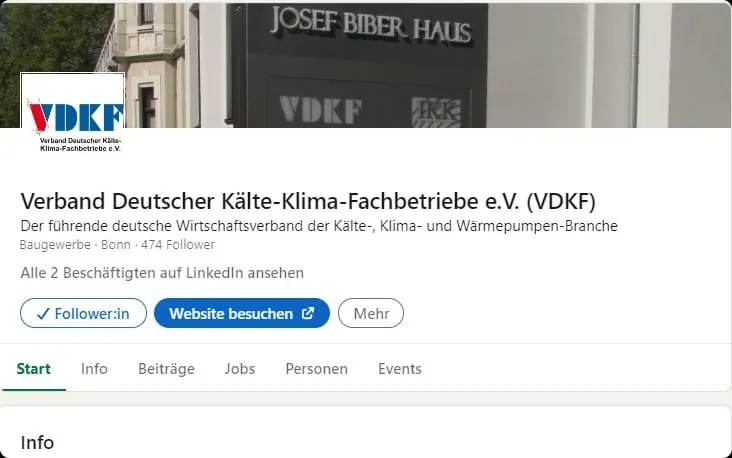This screenshot has height=458, width=732.
Task: Select the Start tab
Action: click(34, 369)
